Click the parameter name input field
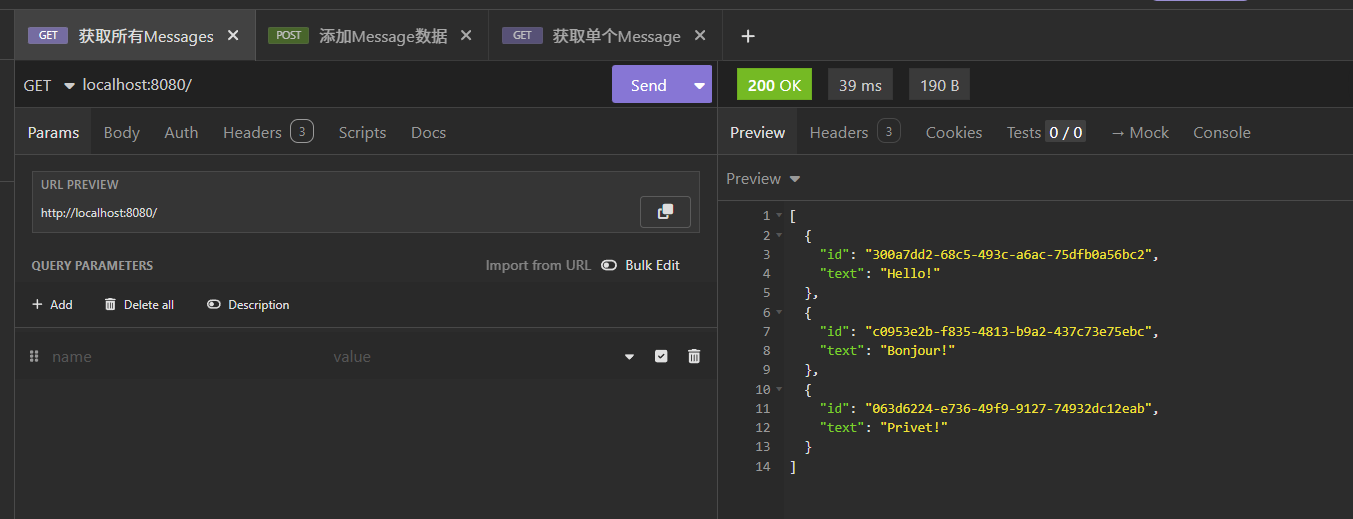Image resolution: width=1353 pixels, height=519 pixels. [x=180, y=356]
